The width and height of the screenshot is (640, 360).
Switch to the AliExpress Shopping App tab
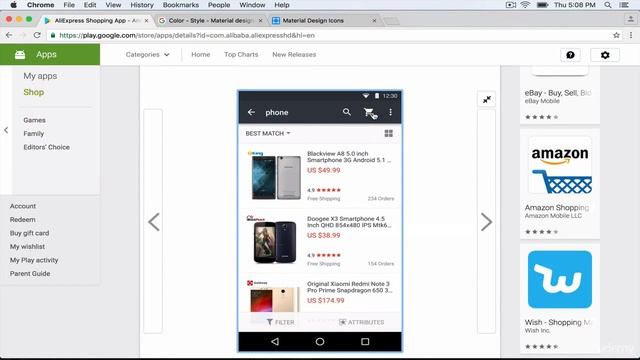pyautogui.click(x=97, y=20)
